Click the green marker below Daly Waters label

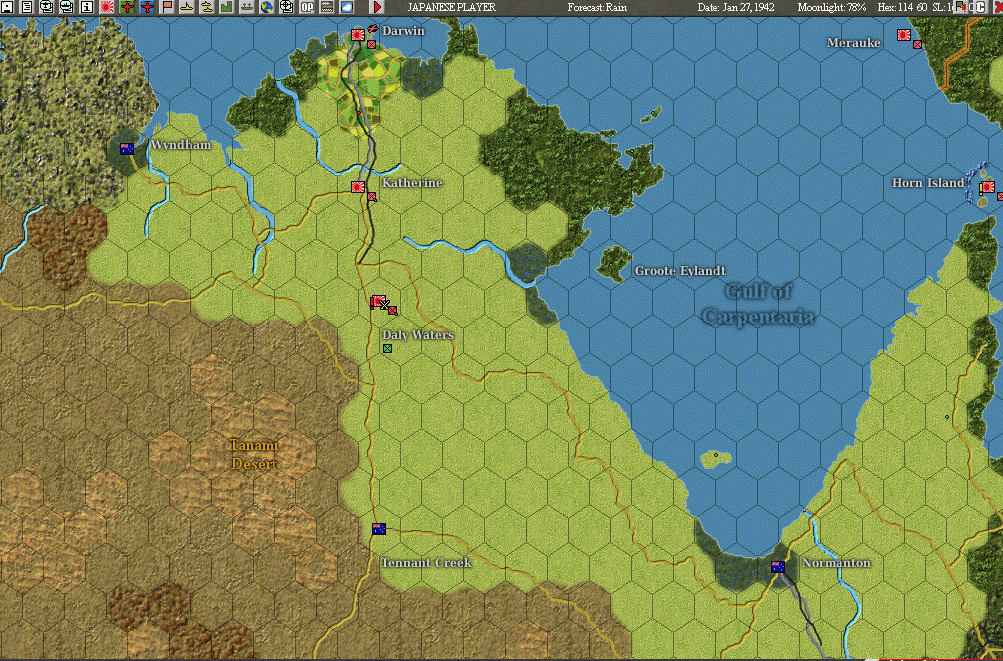pos(387,349)
